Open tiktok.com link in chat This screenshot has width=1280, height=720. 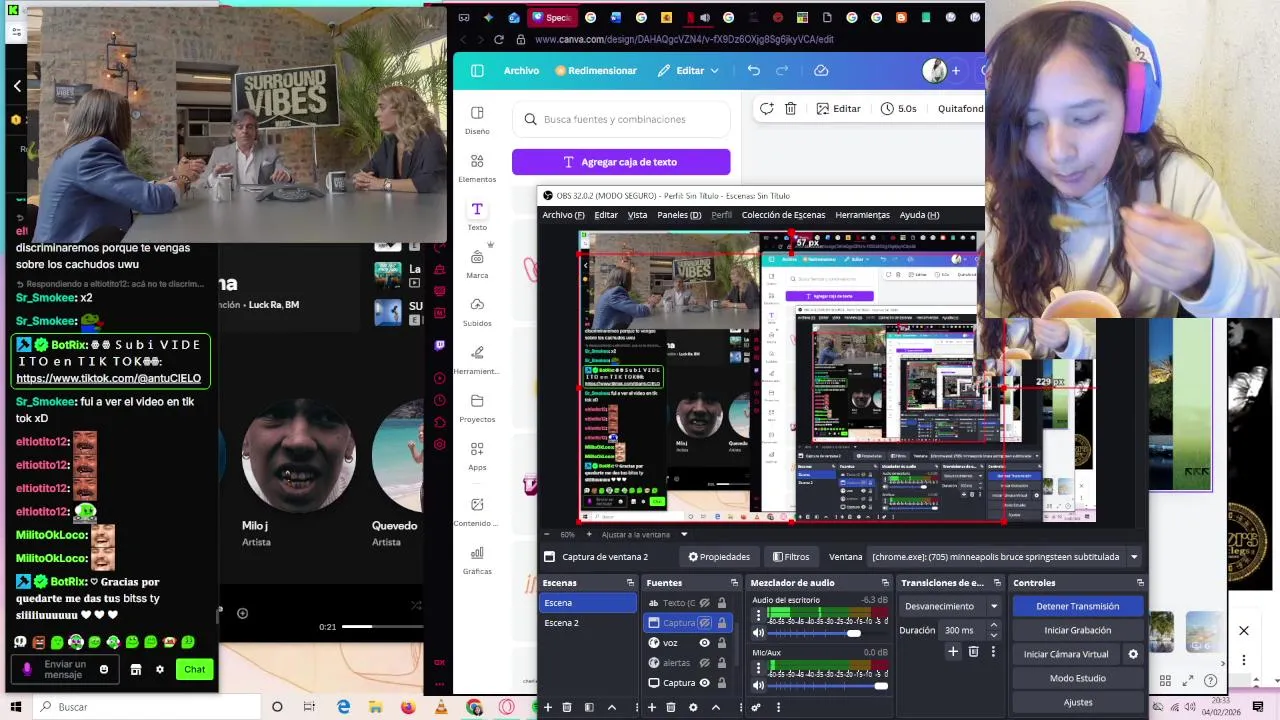coord(108,379)
